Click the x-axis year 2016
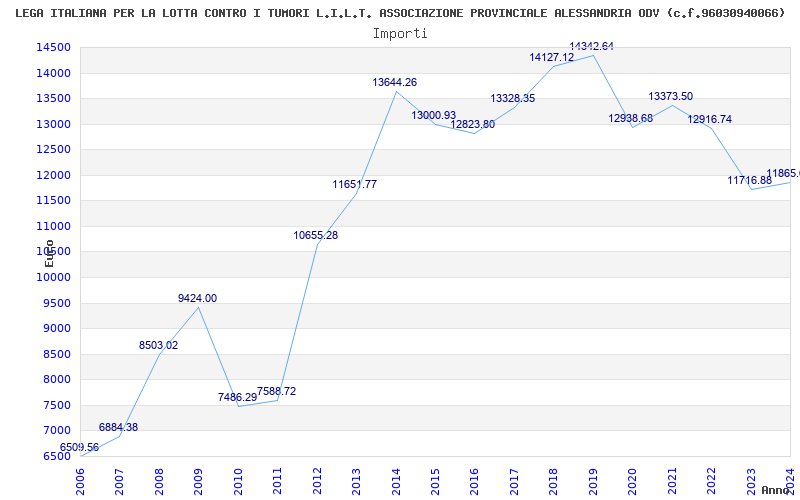The height and width of the screenshot is (500, 800). tap(474, 481)
